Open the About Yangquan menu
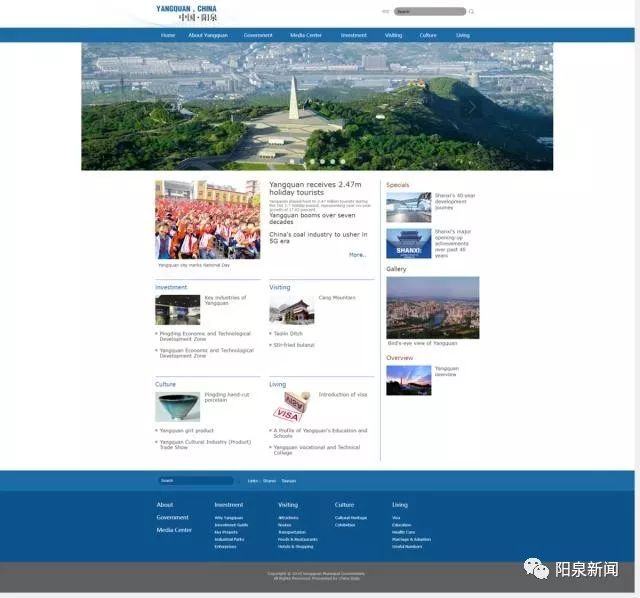Image resolution: width=640 pixels, height=598 pixels. click(x=208, y=35)
